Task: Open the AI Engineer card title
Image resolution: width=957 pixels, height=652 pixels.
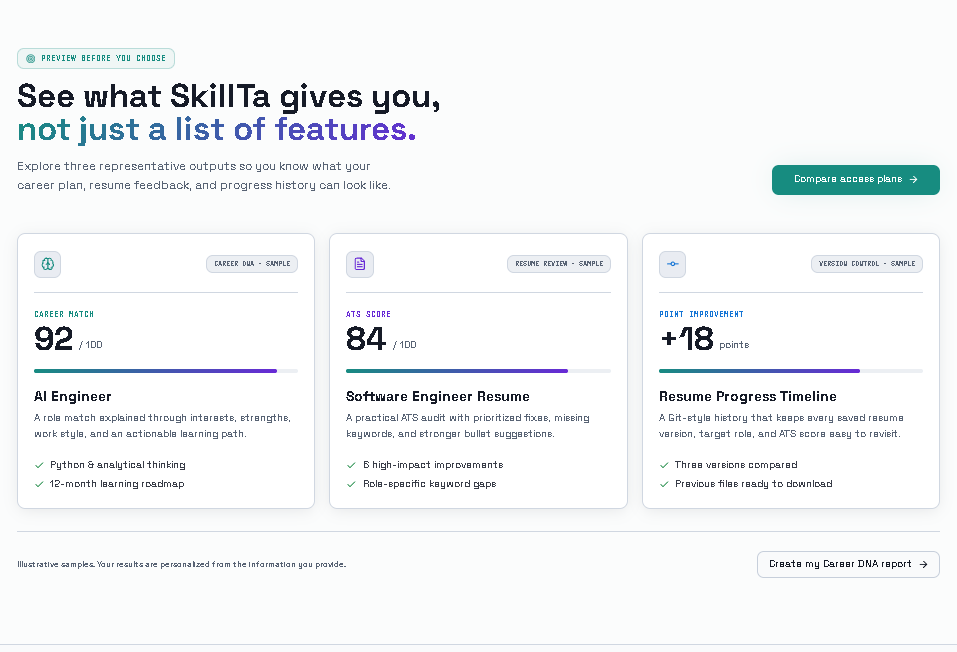Action: pos(73,397)
